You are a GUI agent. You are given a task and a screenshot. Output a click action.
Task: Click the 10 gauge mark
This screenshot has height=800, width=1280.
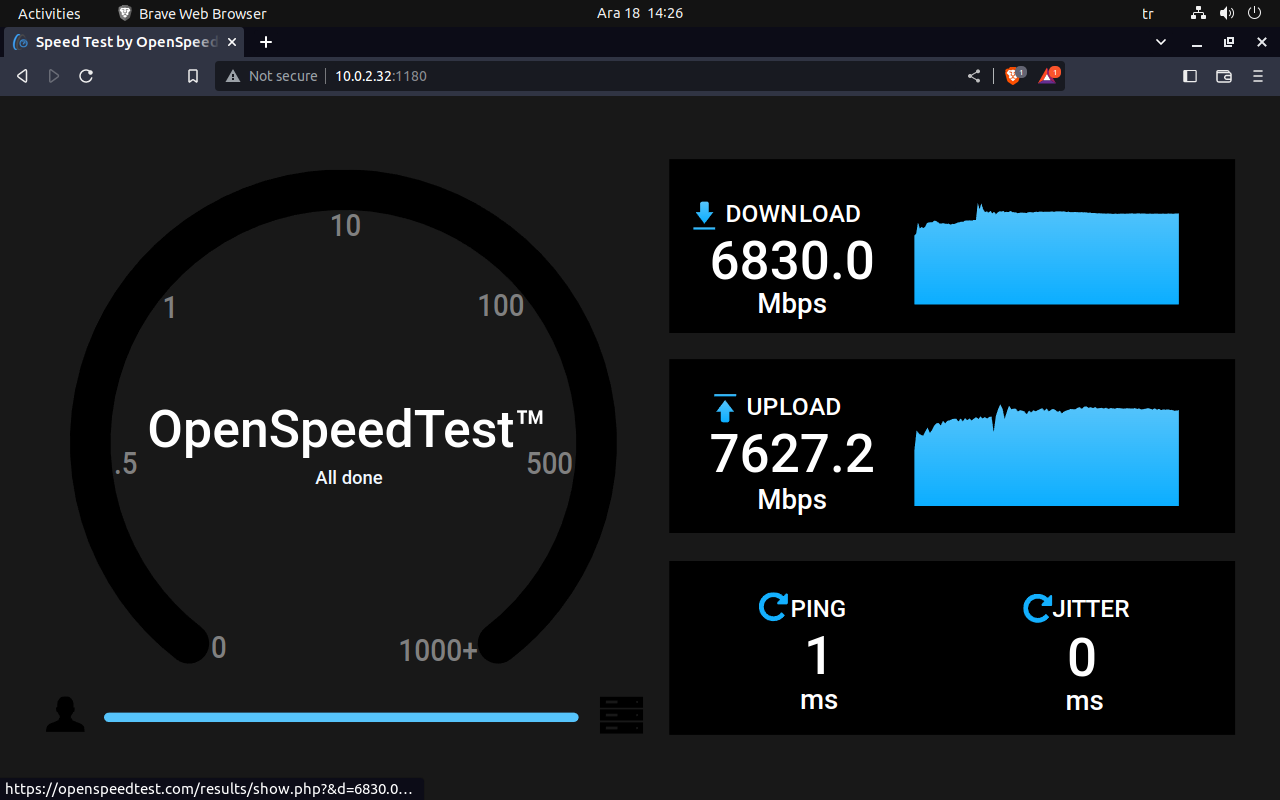[x=345, y=225]
